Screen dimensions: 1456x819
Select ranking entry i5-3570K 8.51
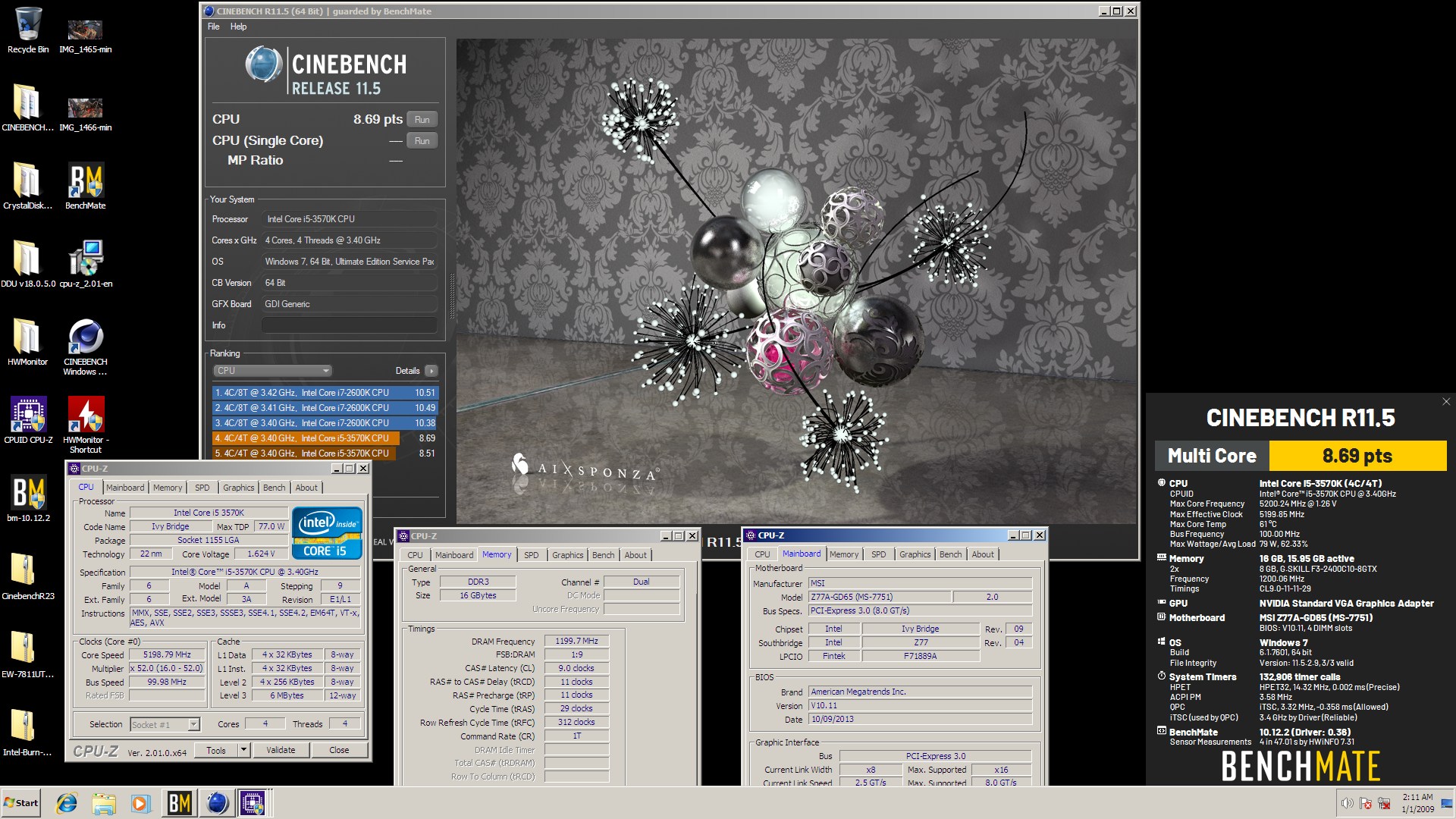click(x=325, y=453)
